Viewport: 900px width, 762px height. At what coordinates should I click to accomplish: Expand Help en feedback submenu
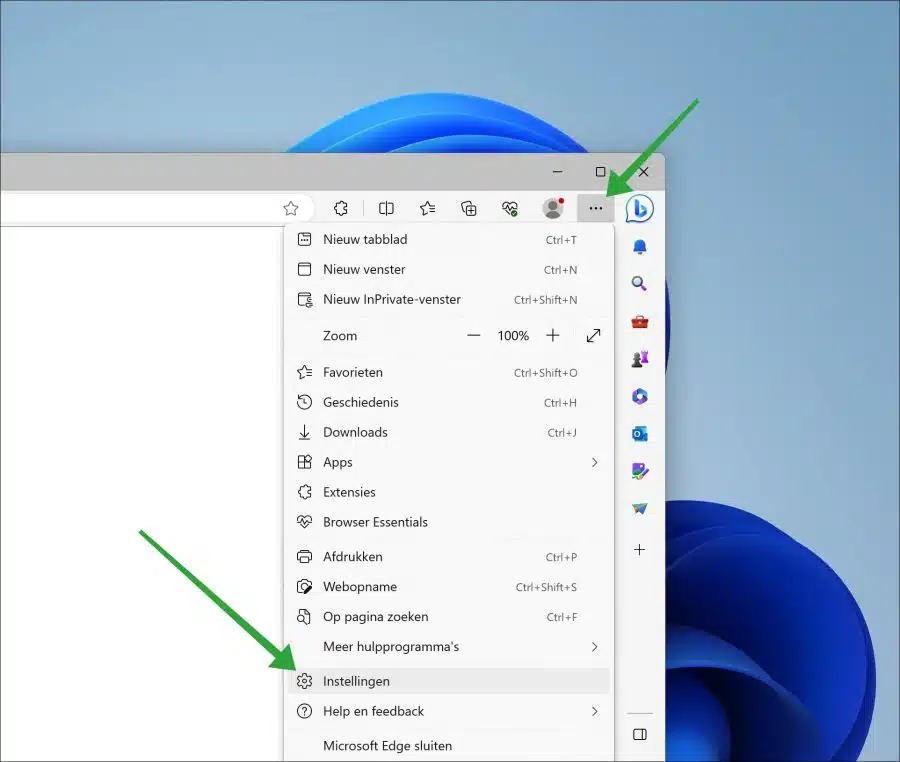pyautogui.click(x=449, y=711)
